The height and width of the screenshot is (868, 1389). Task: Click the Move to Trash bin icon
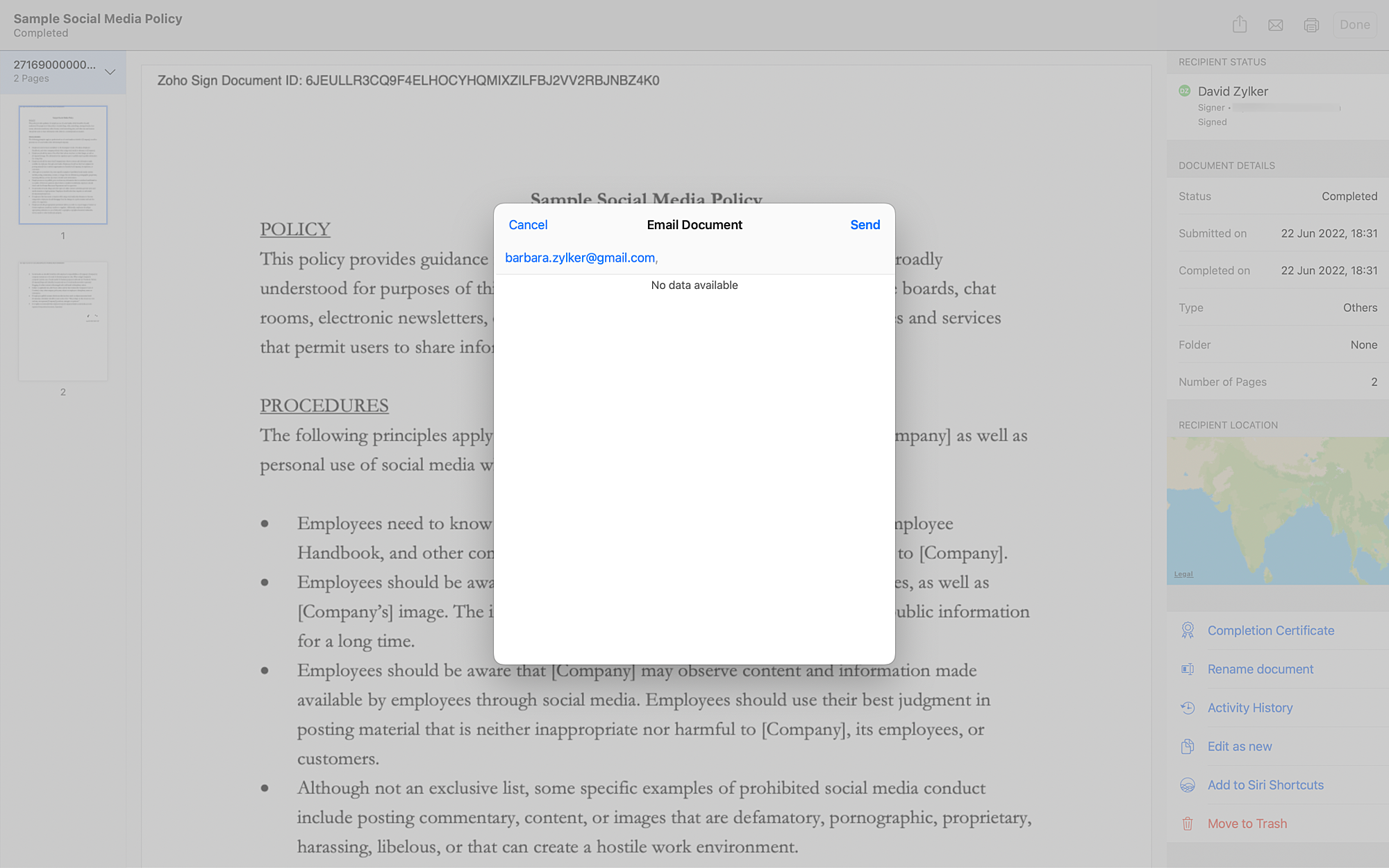[x=1188, y=824]
